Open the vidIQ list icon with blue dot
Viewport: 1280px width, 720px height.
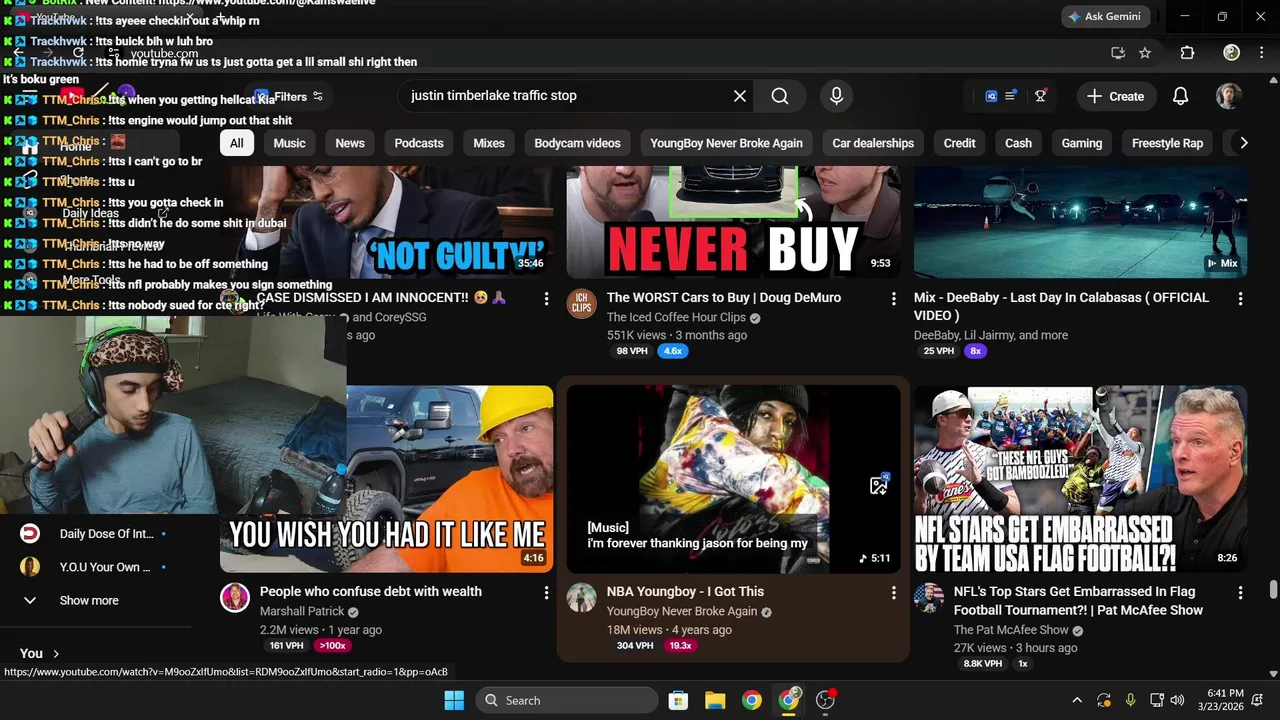point(1010,96)
